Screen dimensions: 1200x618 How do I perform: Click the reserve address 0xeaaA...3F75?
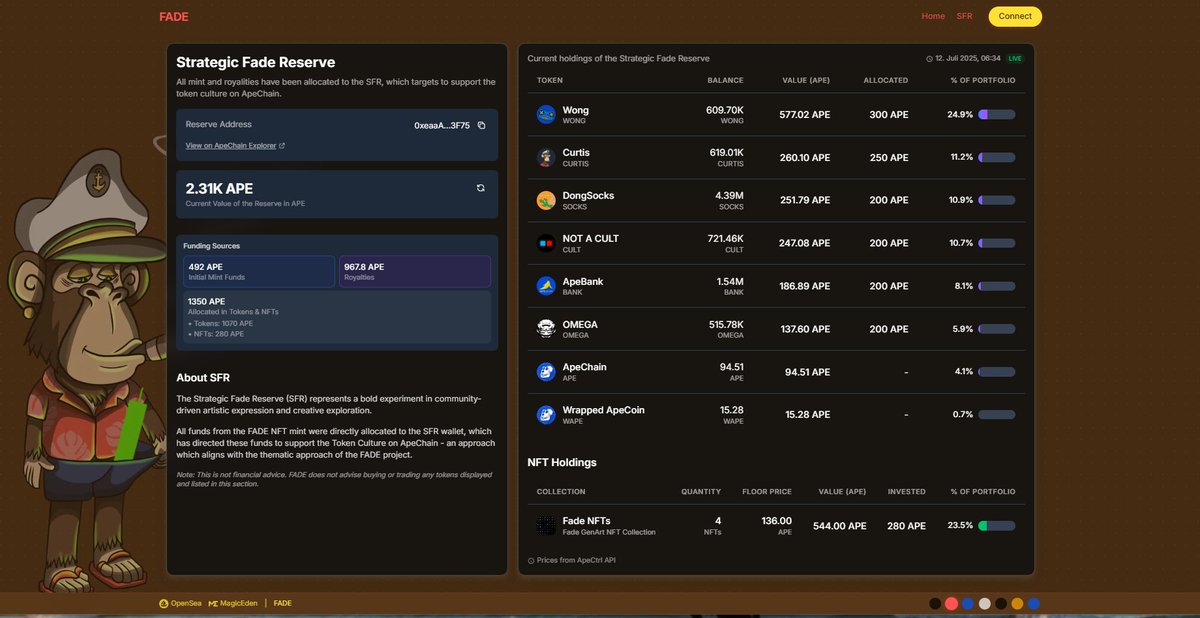pos(442,125)
